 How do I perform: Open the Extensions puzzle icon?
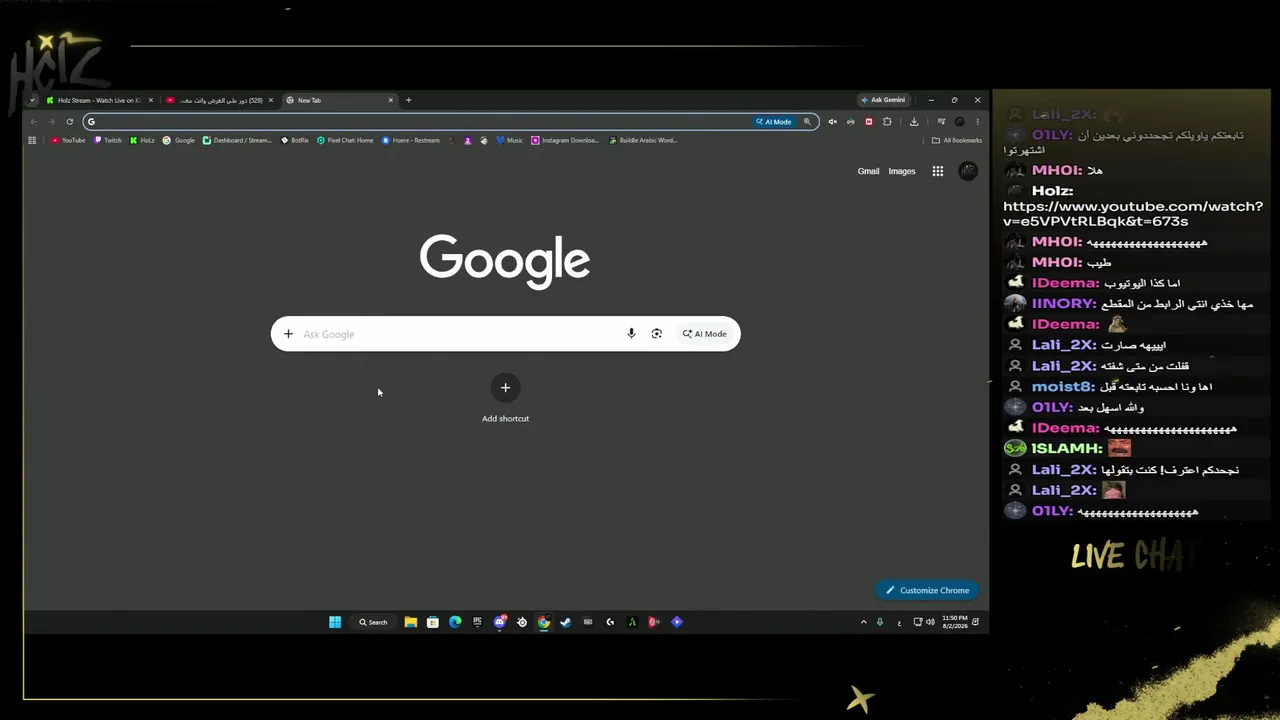pos(887,122)
